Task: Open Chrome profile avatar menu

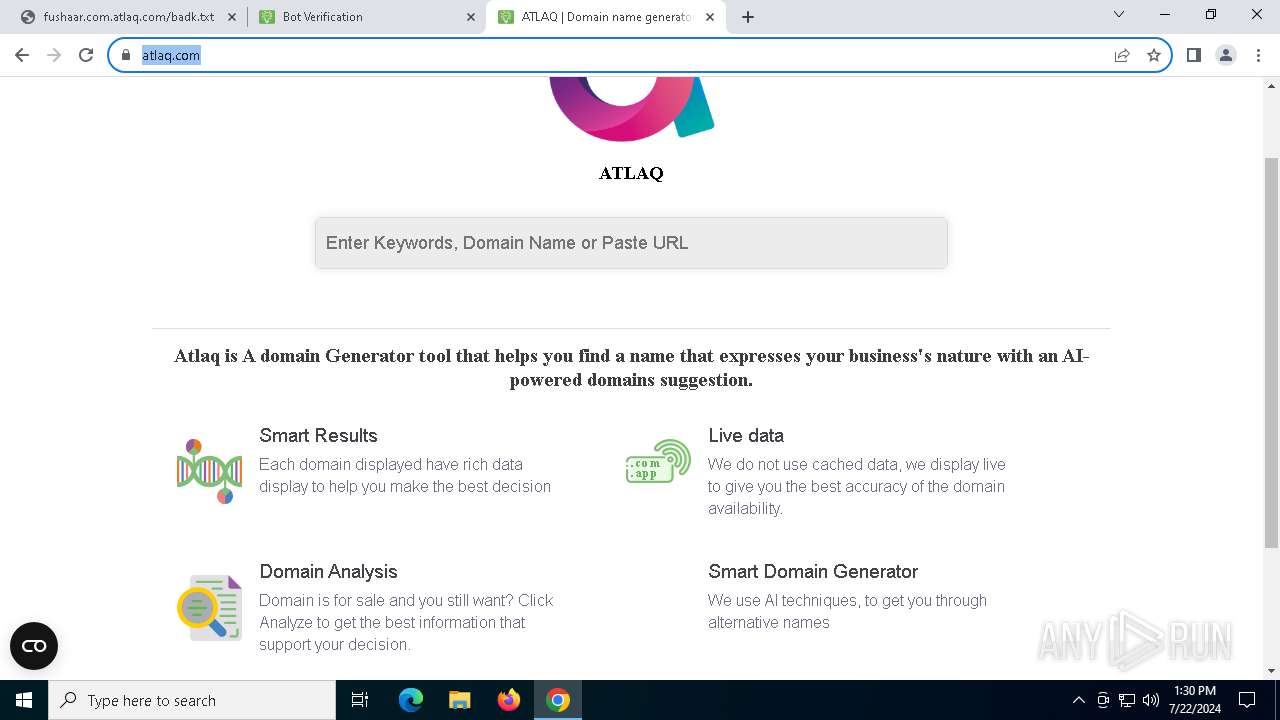Action: click(x=1226, y=55)
